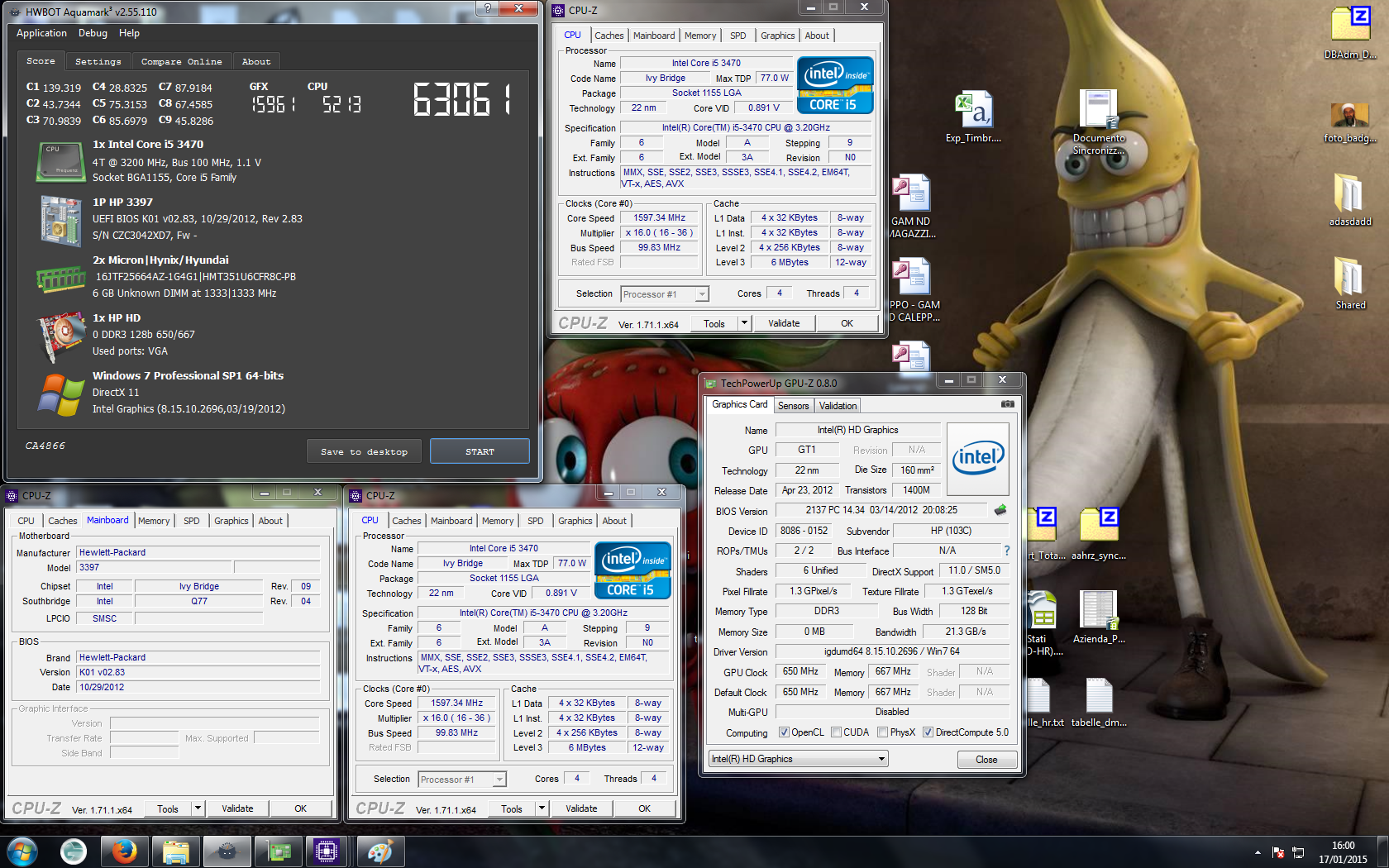Open the Shared desktop folder
Viewport: 1389px width, 868px height.
(x=1350, y=283)
